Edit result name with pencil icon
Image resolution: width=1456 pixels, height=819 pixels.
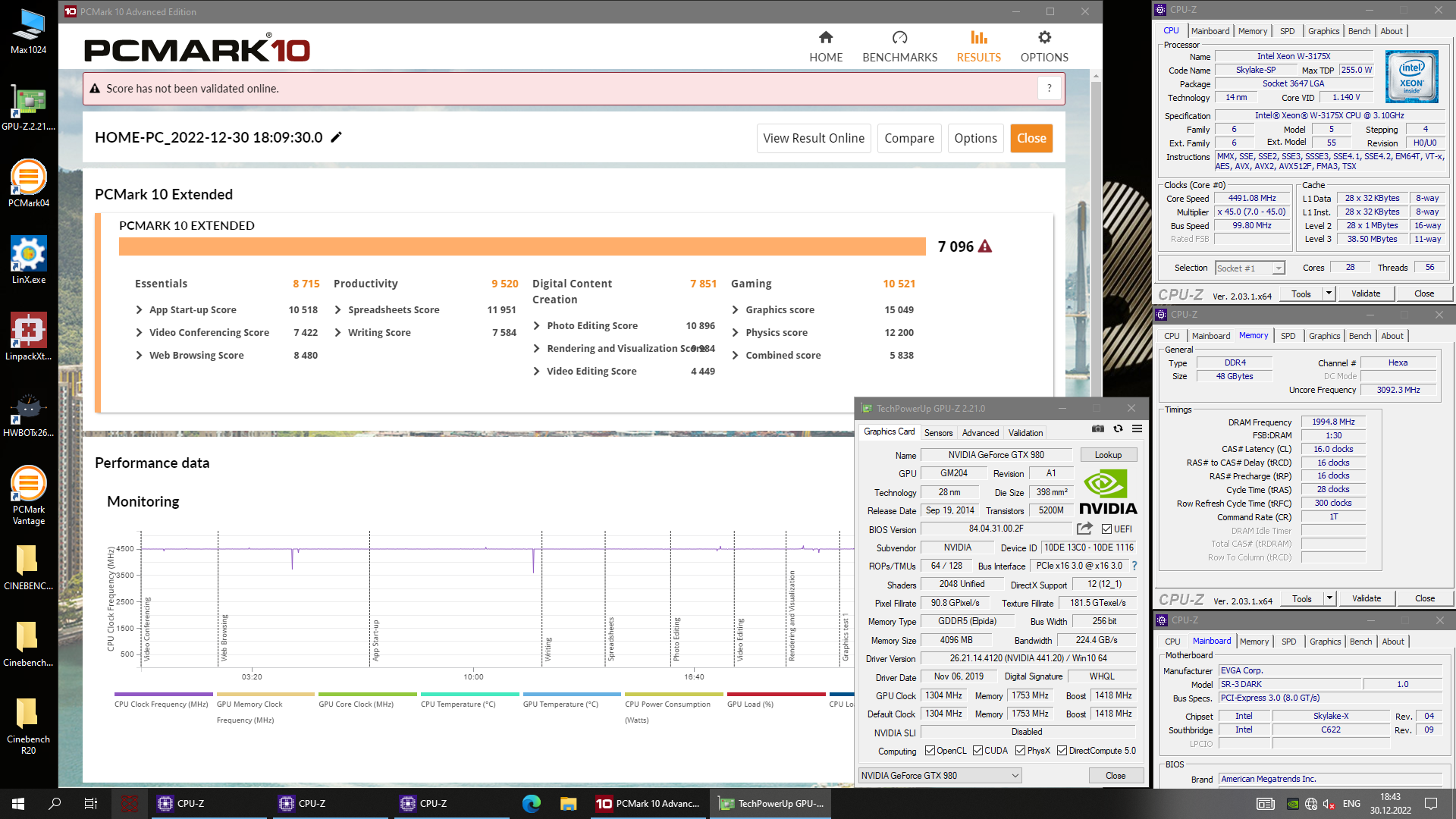point(337,137)
